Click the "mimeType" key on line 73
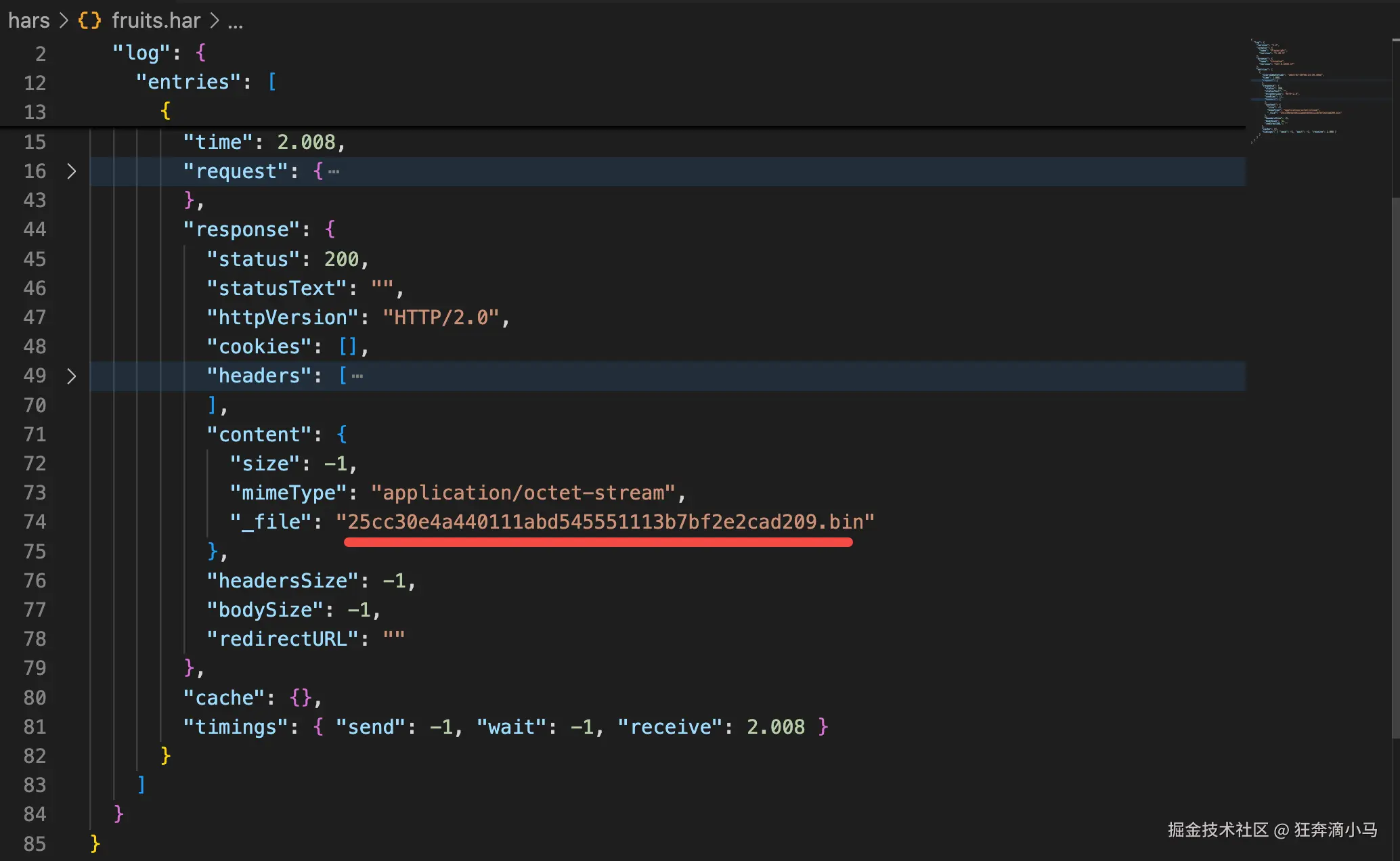Viewport: 1400px width, 861px height. point(288,493)
